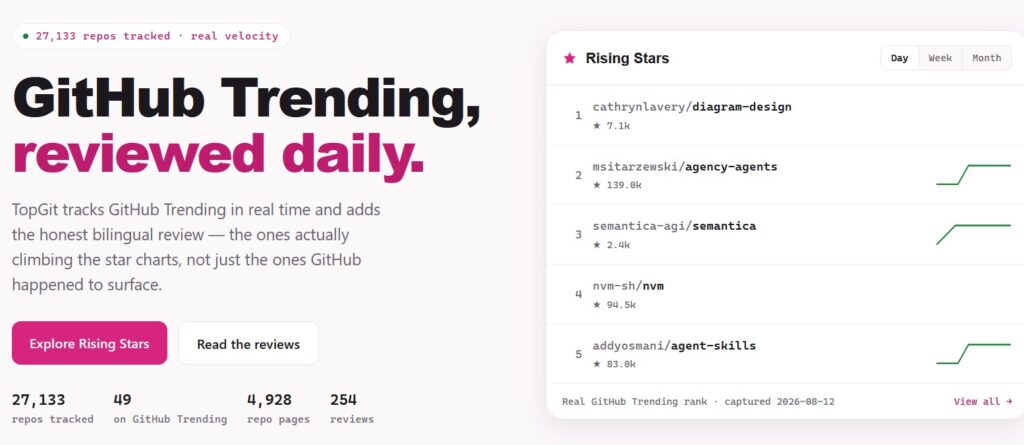1024x445 pixels.
Task: Click the star count 94.5k under nvm
Action: [x=614, y=305]
